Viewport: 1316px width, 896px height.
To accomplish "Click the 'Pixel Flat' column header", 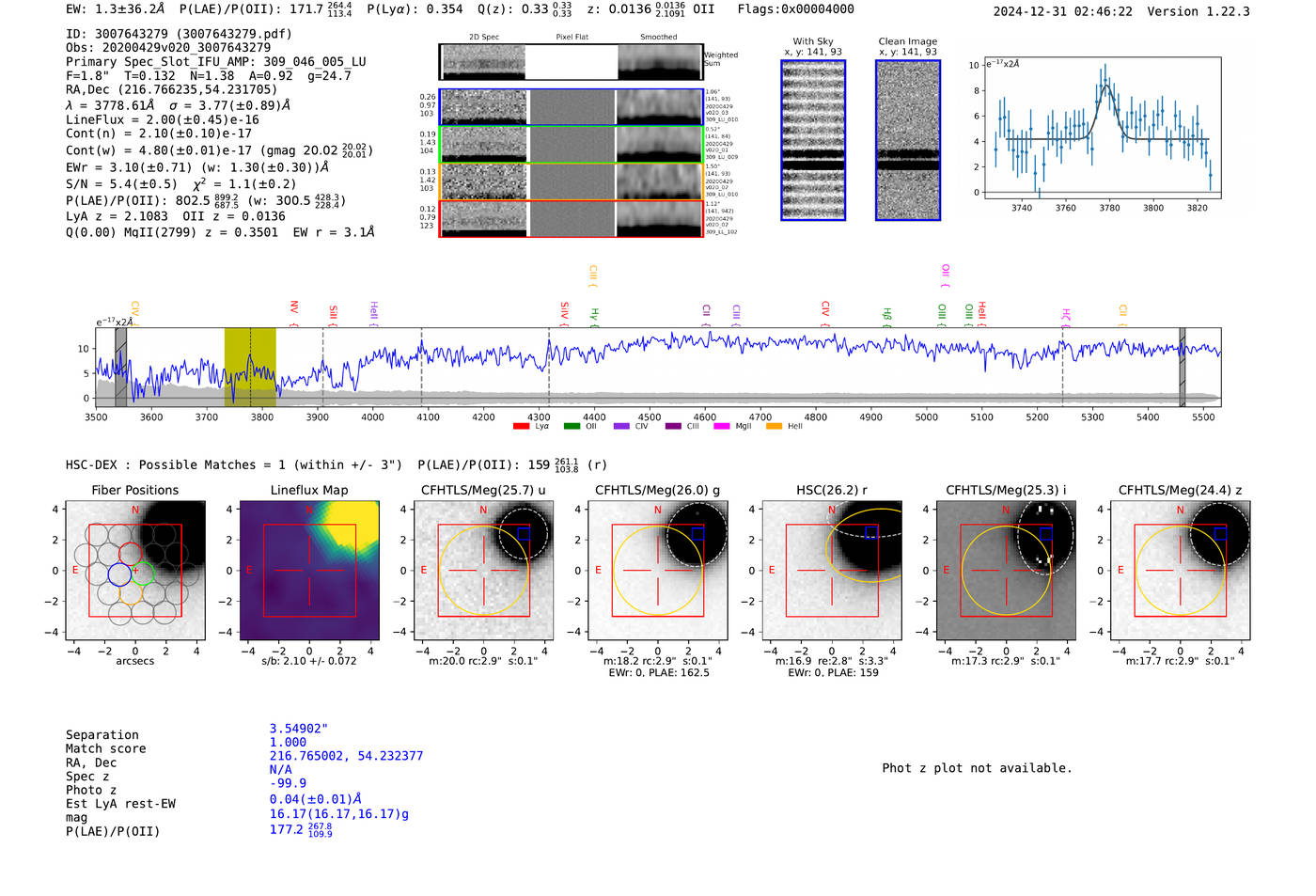I will pos(572,38).
